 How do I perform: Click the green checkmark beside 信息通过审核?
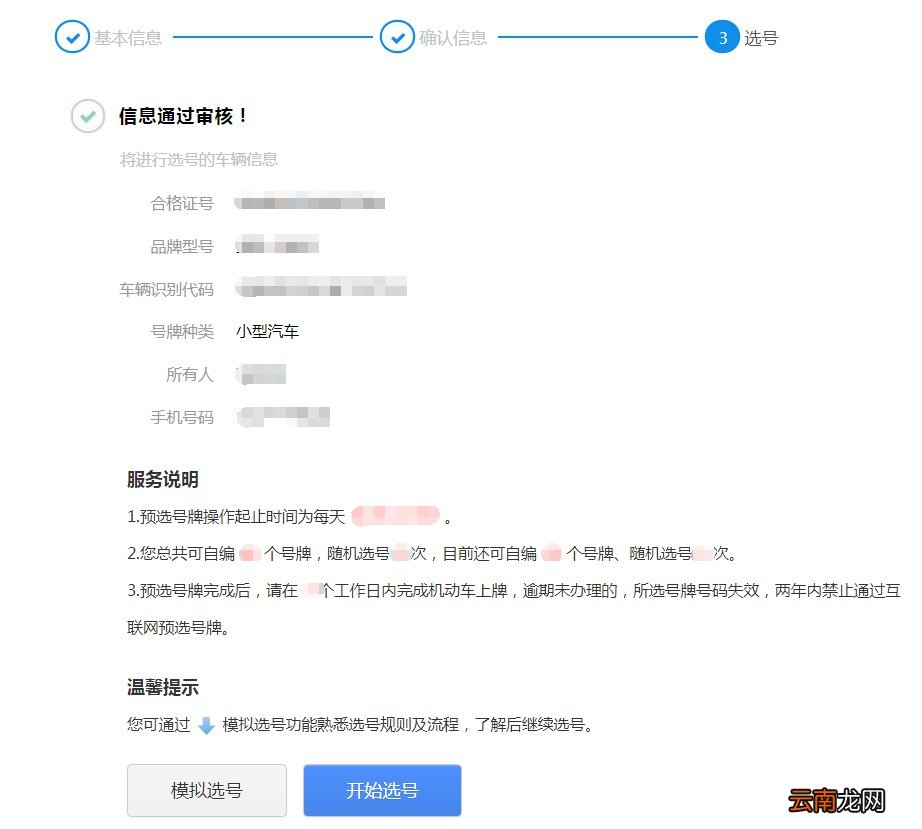(88, 116)
